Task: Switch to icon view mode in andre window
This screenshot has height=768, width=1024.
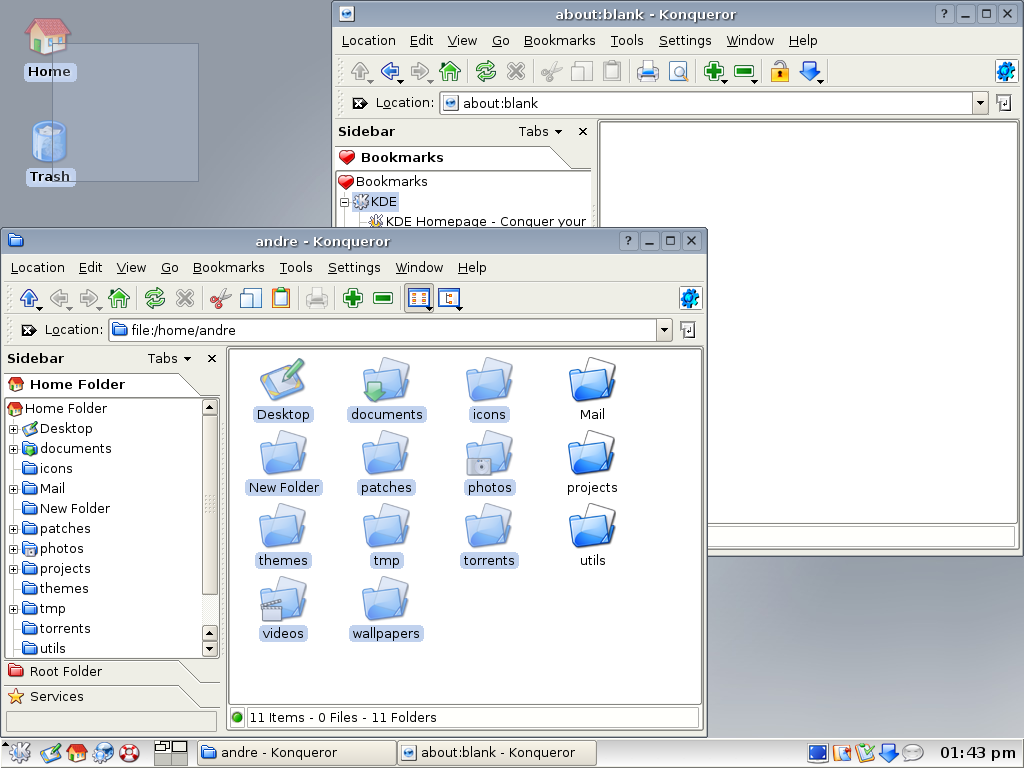Action: pyautogui.click(x=419, y=298)
